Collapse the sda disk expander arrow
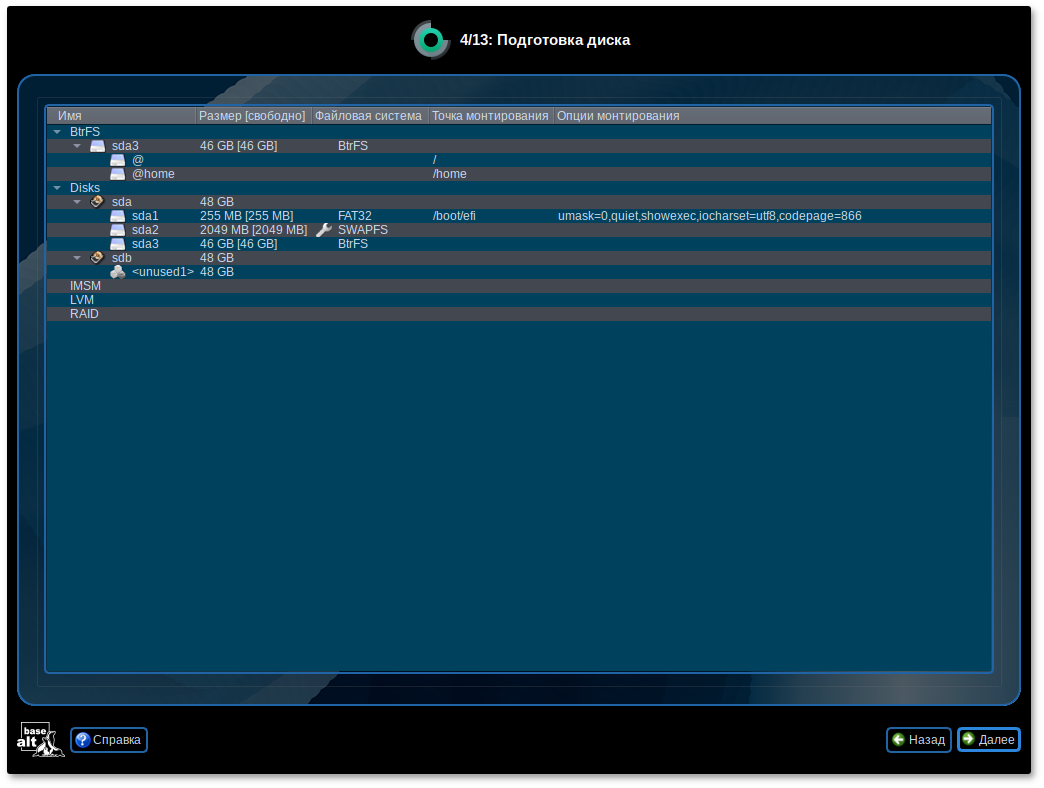 (77, 201)
